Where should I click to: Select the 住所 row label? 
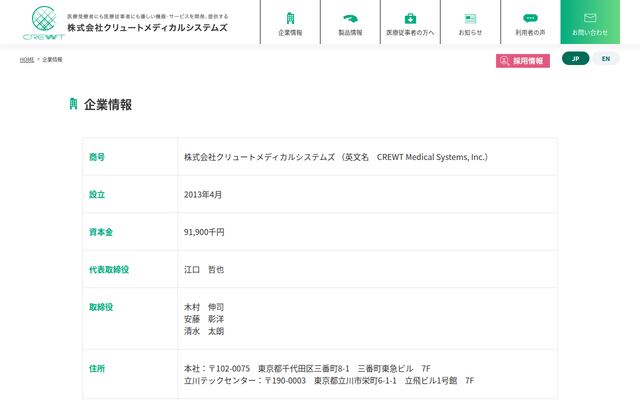97,369
